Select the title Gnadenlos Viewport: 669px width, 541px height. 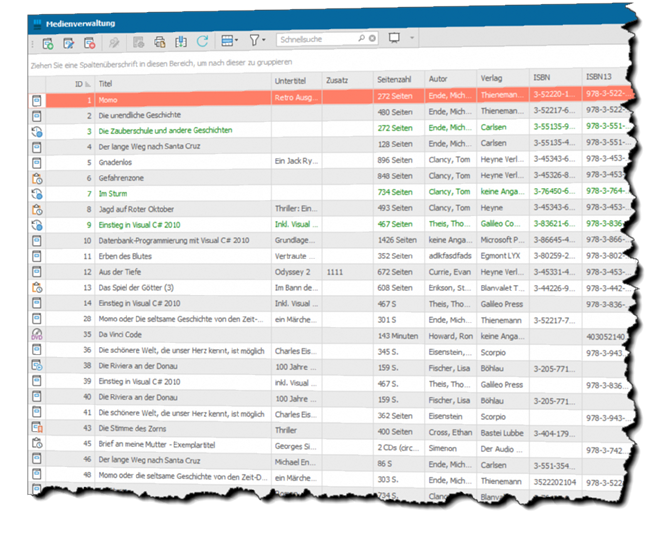(115, 162)
